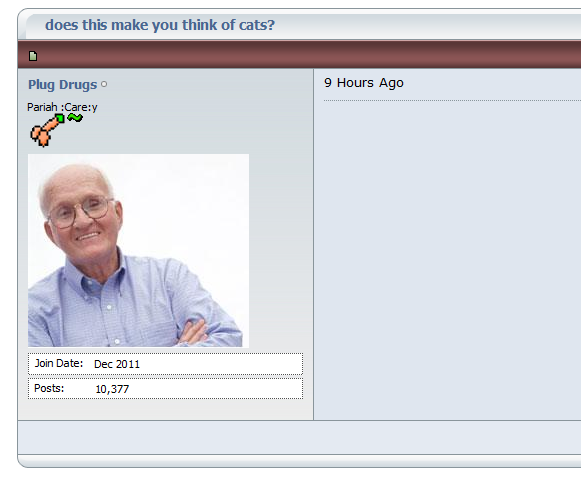Click the orange pixel-art rank icon

[47, 130]
